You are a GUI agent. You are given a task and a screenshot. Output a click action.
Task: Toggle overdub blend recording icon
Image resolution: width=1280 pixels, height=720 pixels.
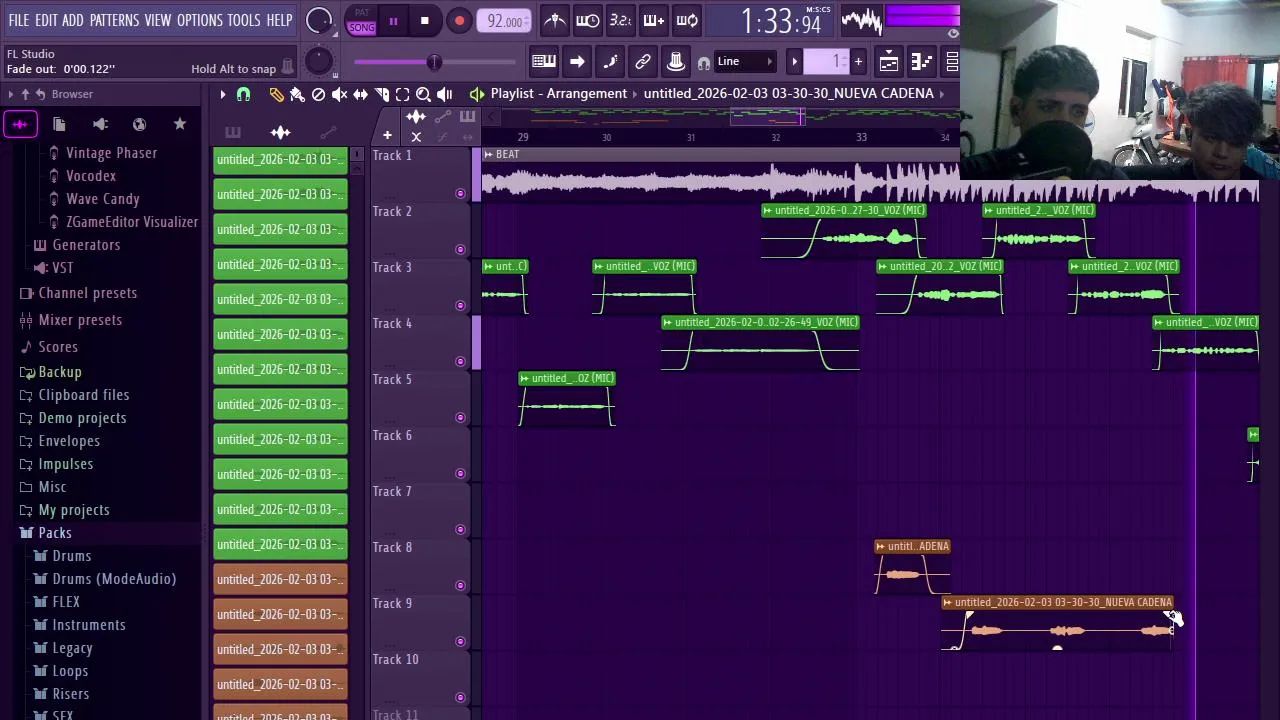(654, 20)
